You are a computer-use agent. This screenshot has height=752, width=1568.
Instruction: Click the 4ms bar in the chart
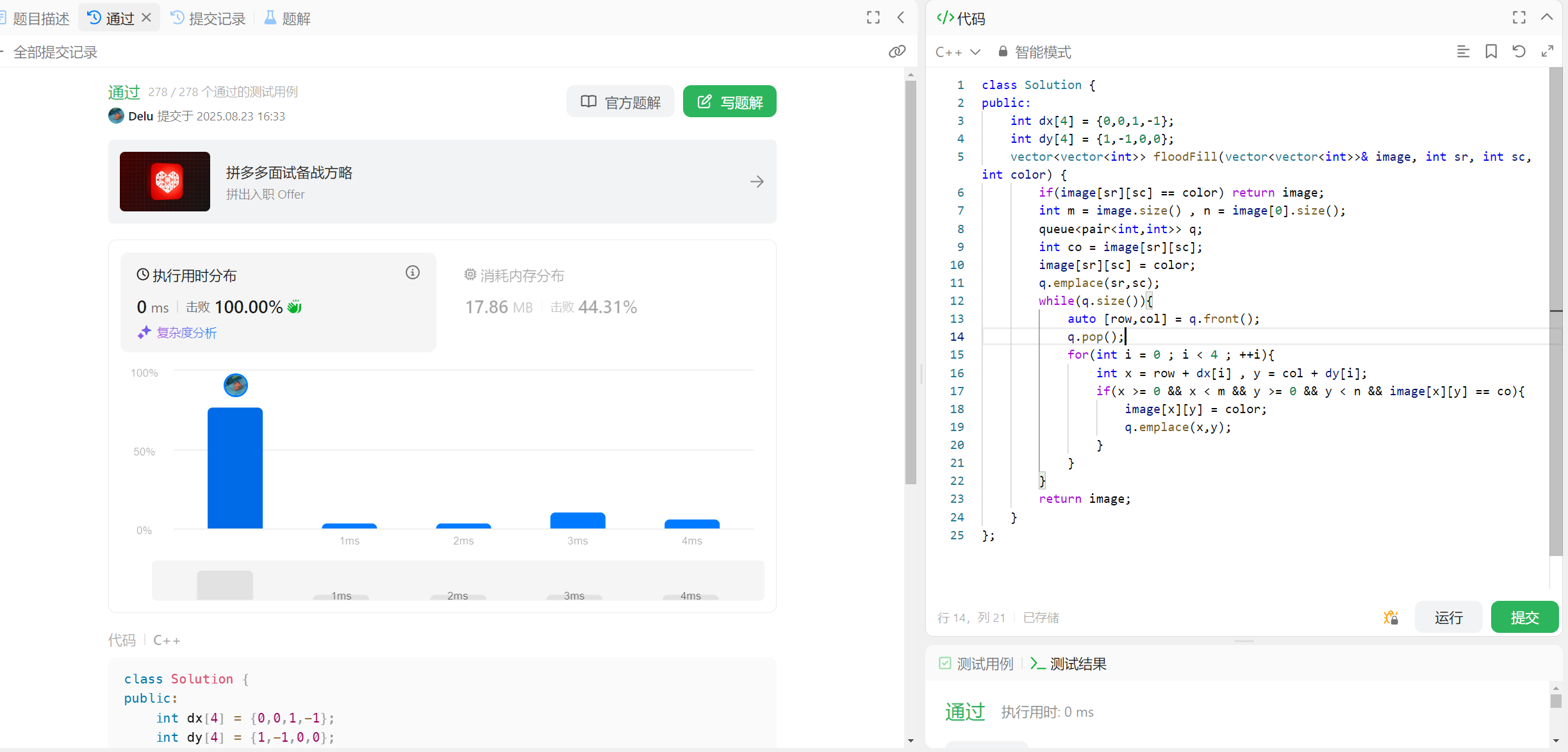[692, 525]
